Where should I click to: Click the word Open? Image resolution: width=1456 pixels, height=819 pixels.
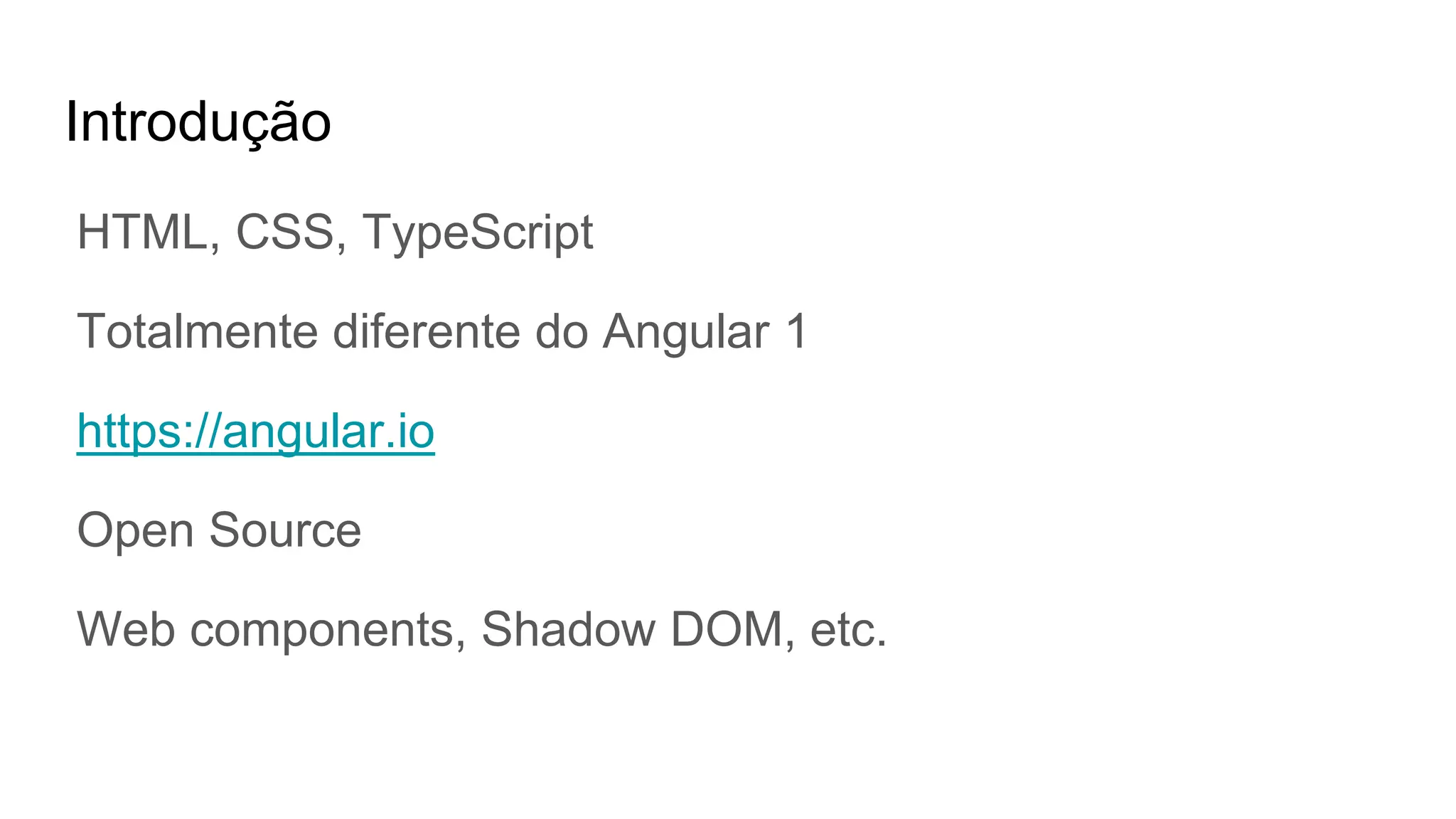[x=135, y=532]
